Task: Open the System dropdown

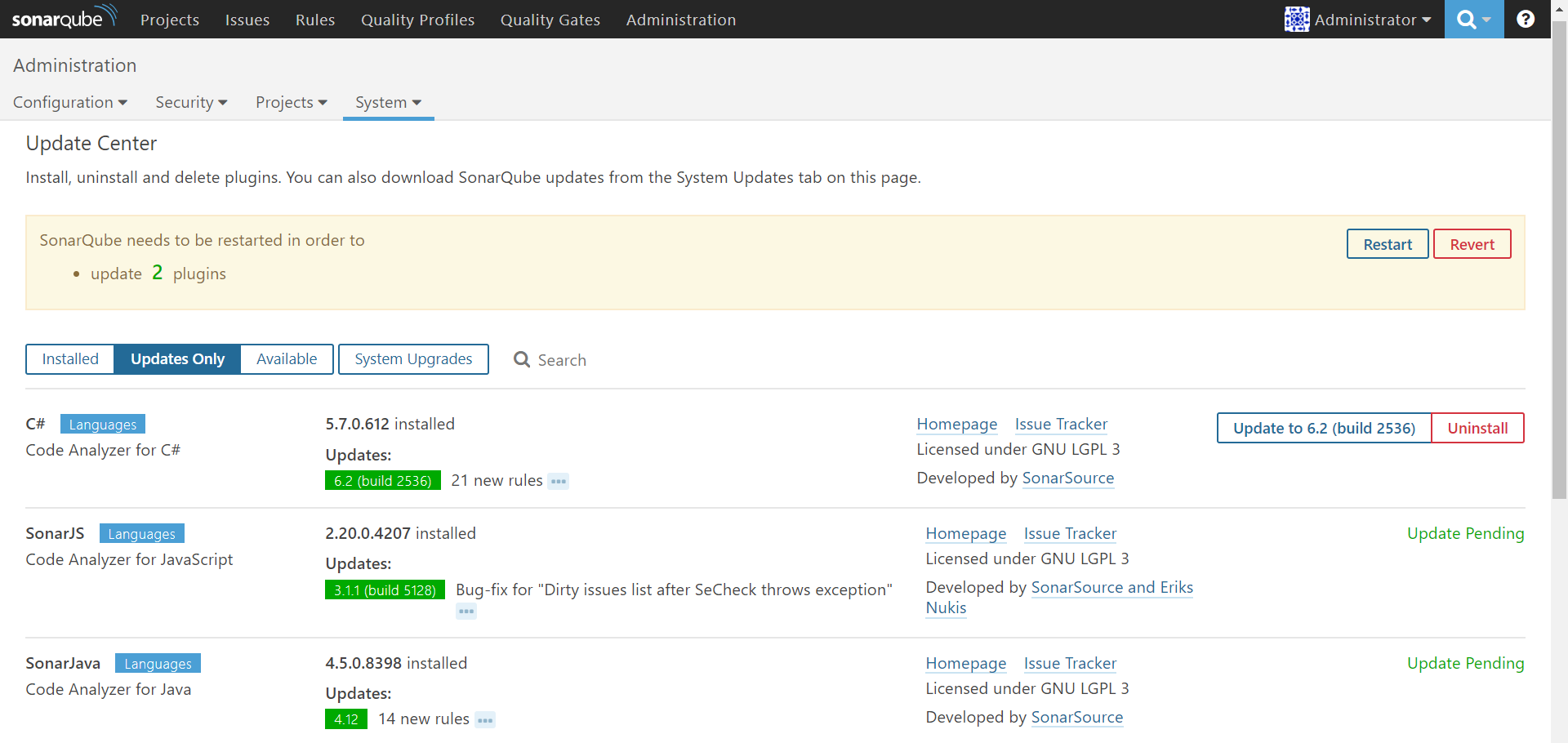Action: [388, 102]
